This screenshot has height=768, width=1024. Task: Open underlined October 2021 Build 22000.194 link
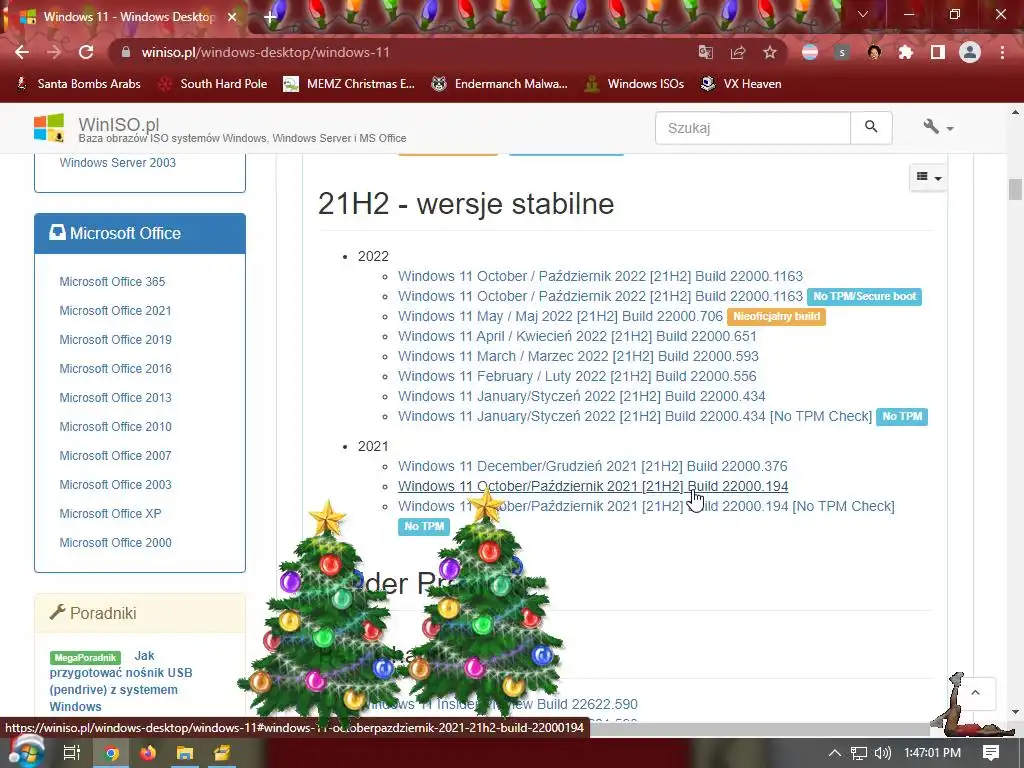(x=593, y=487)
